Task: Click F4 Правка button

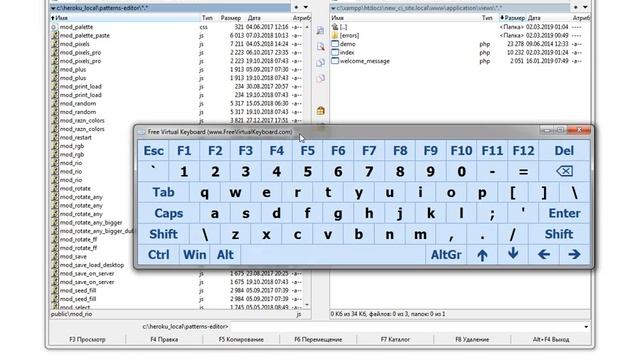Action: (164, 339)
